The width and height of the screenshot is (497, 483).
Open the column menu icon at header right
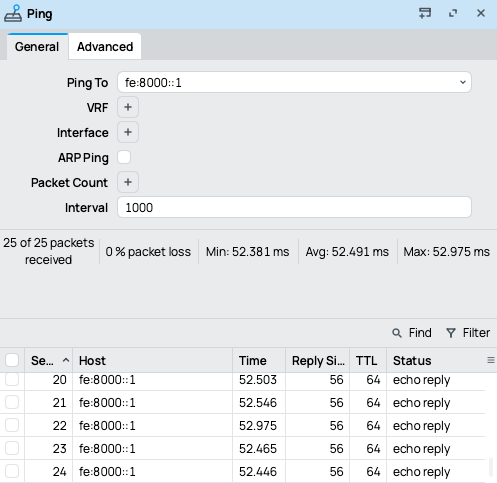coord(491,360)
